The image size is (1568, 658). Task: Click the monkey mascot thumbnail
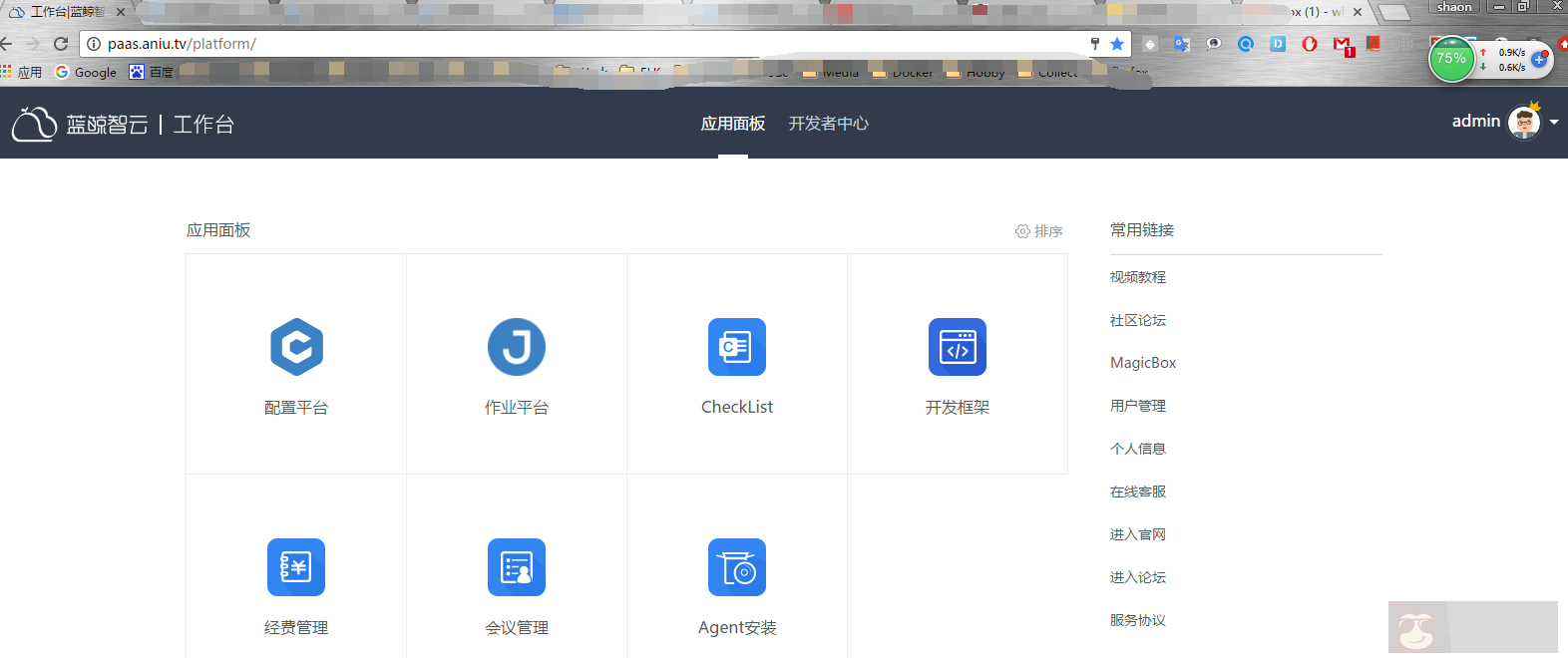[x=1416, y=629]
